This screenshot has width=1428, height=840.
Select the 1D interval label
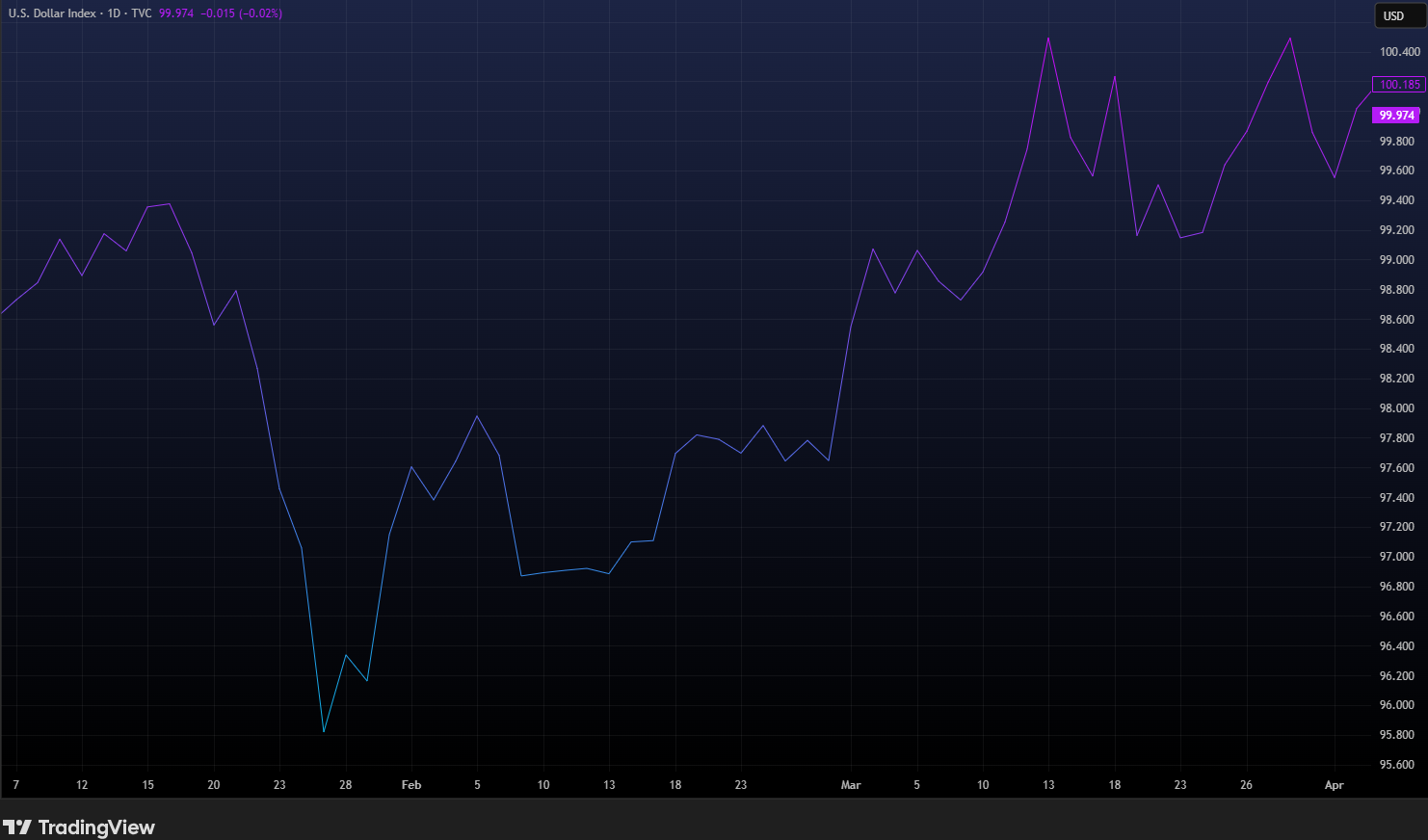click(114, 13)
